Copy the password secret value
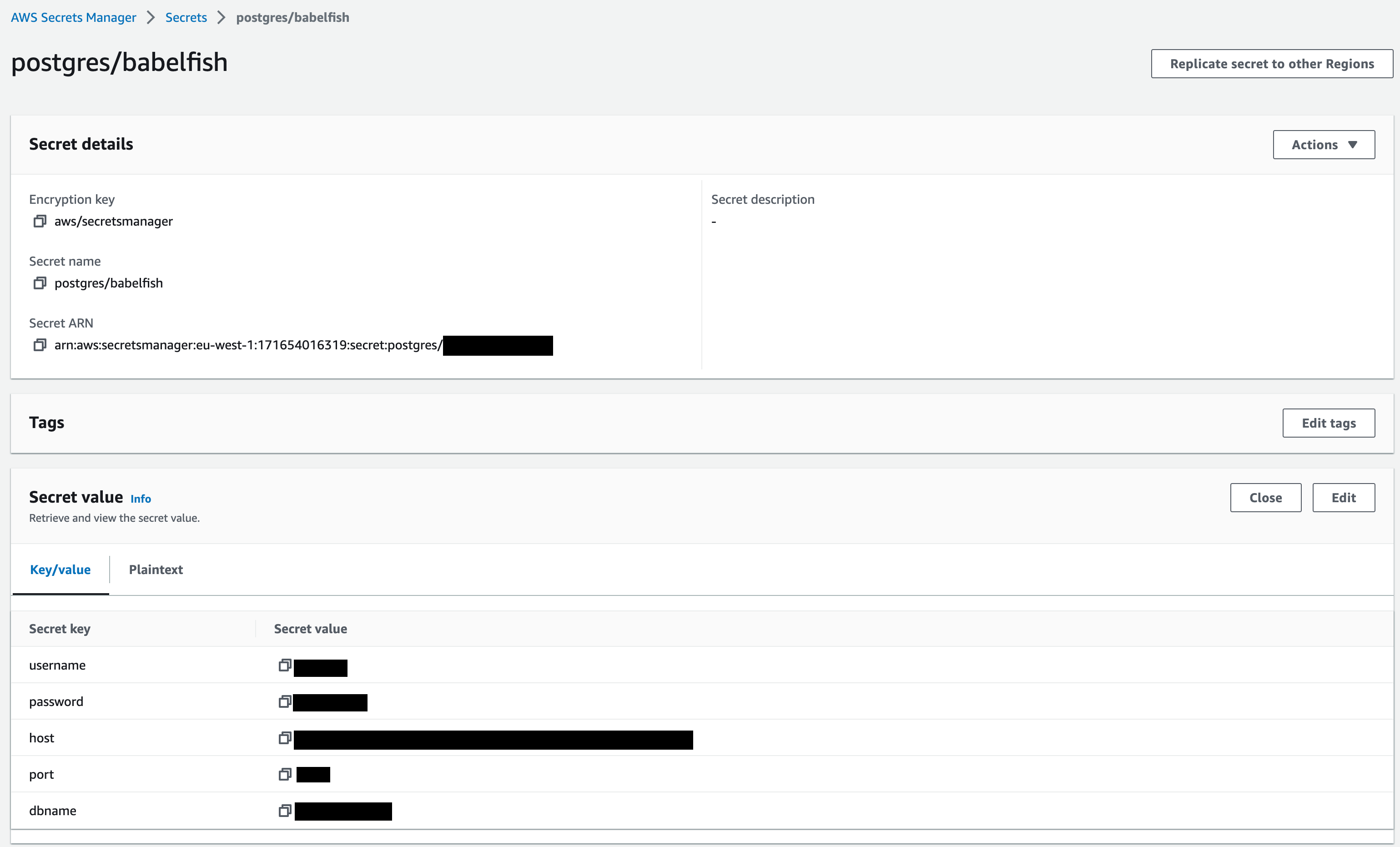Screen dimensions: 1400x847 coord(285,701)
